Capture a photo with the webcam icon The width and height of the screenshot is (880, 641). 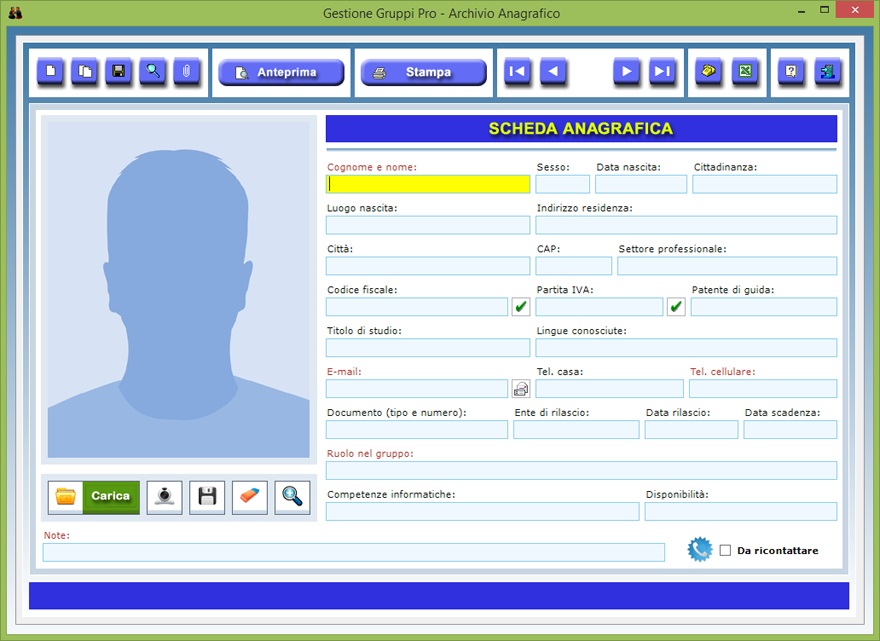[x=164, y=496]
